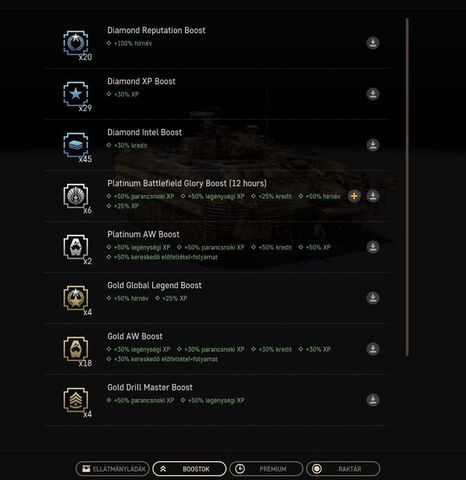Activate the Gold Global Legend Boost arrow icon
Viewport: 466px width, 480px height.
click(x=373, y=298)
